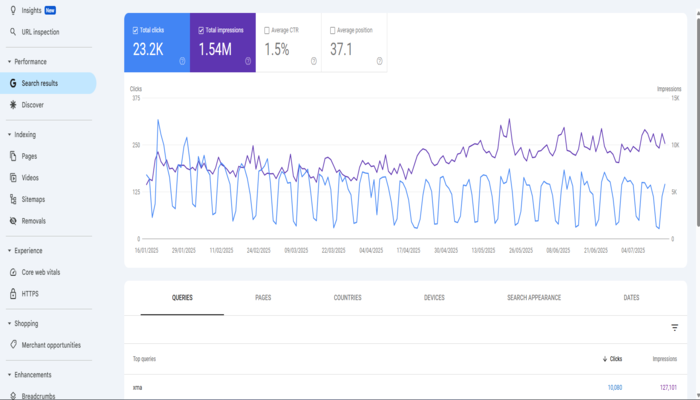Collapse the Indexing section

[9, 134]
